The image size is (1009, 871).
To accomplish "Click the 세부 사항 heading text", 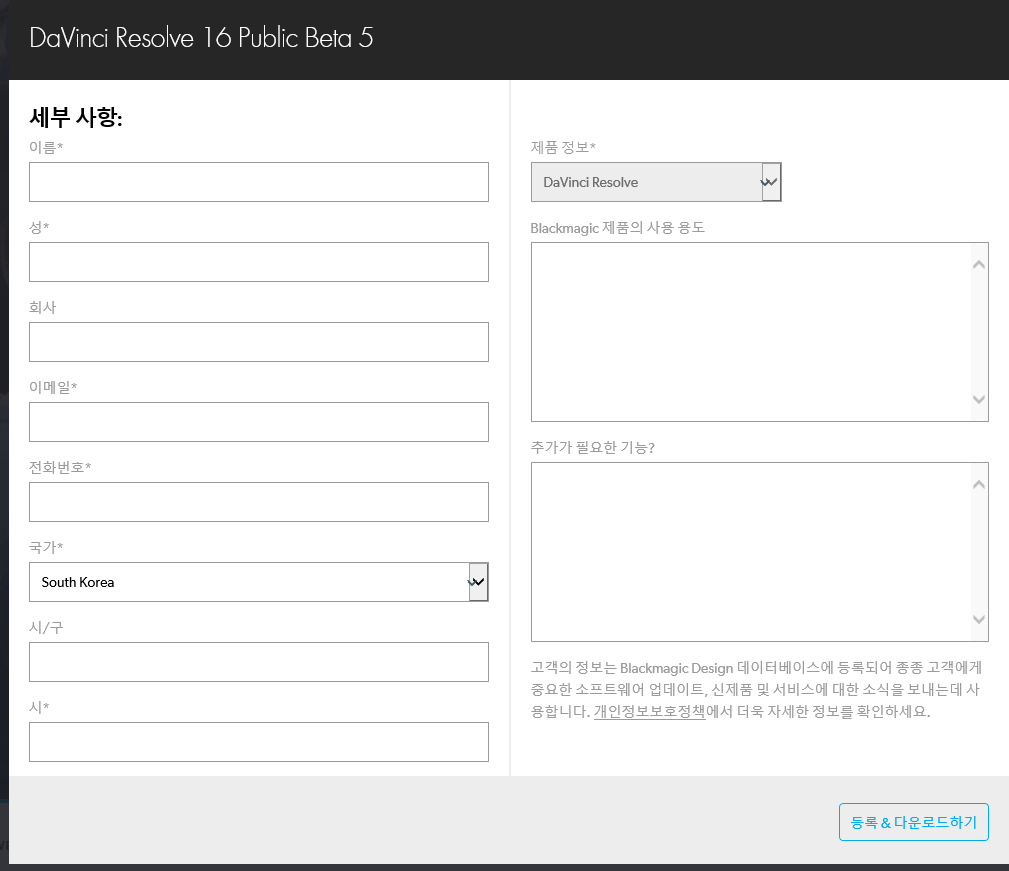I will point(76,117).
